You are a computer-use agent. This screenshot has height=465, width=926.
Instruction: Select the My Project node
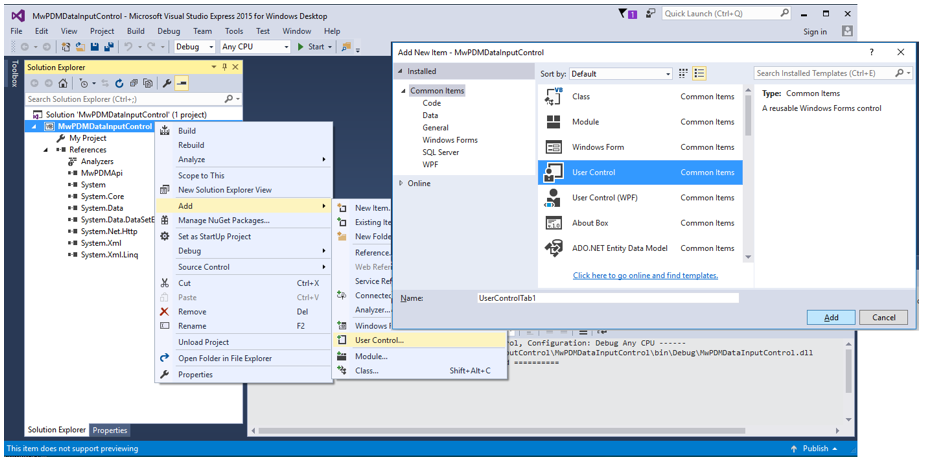(x=87, y=138)
